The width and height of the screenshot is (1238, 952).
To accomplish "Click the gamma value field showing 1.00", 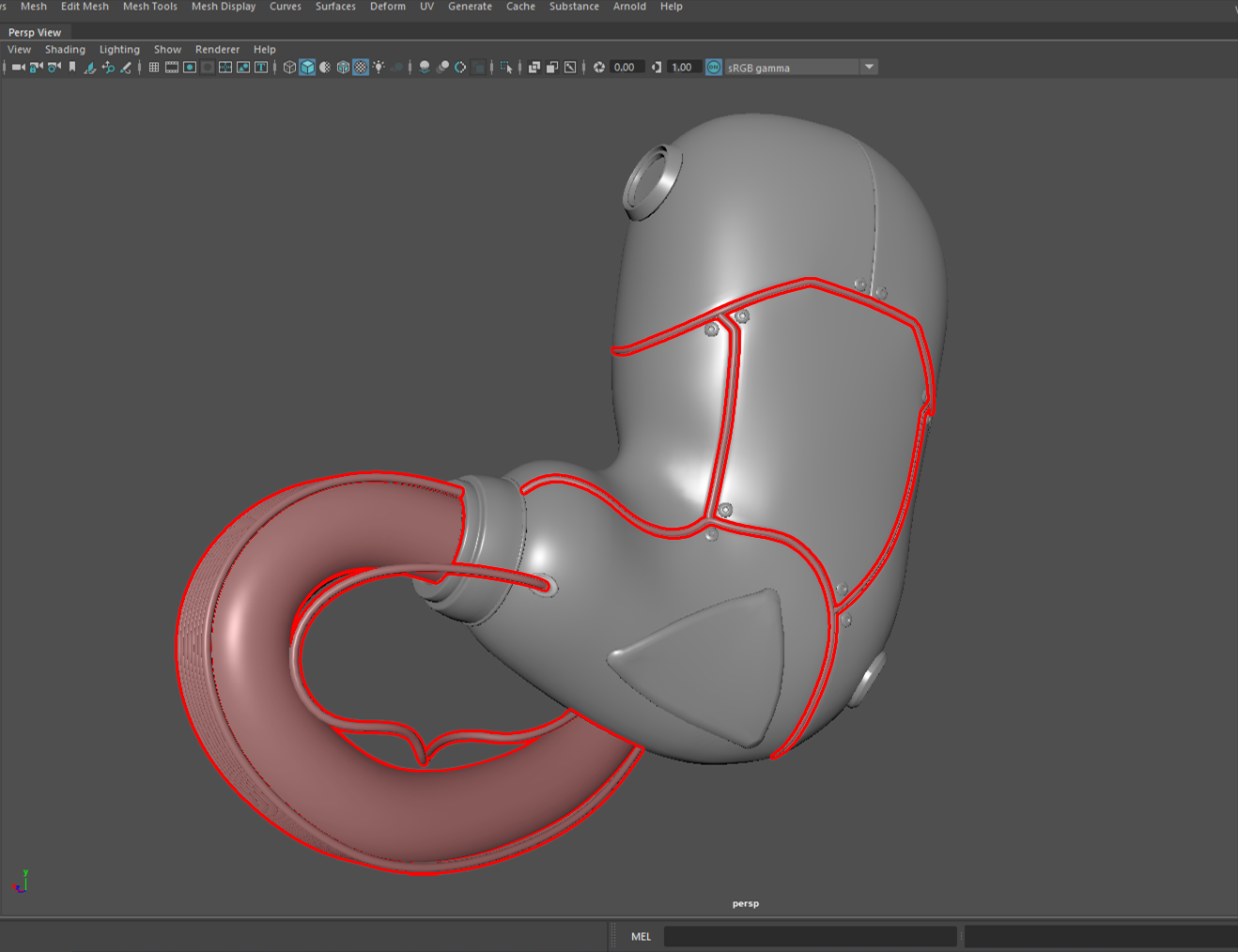I will (x=683, y=68).
